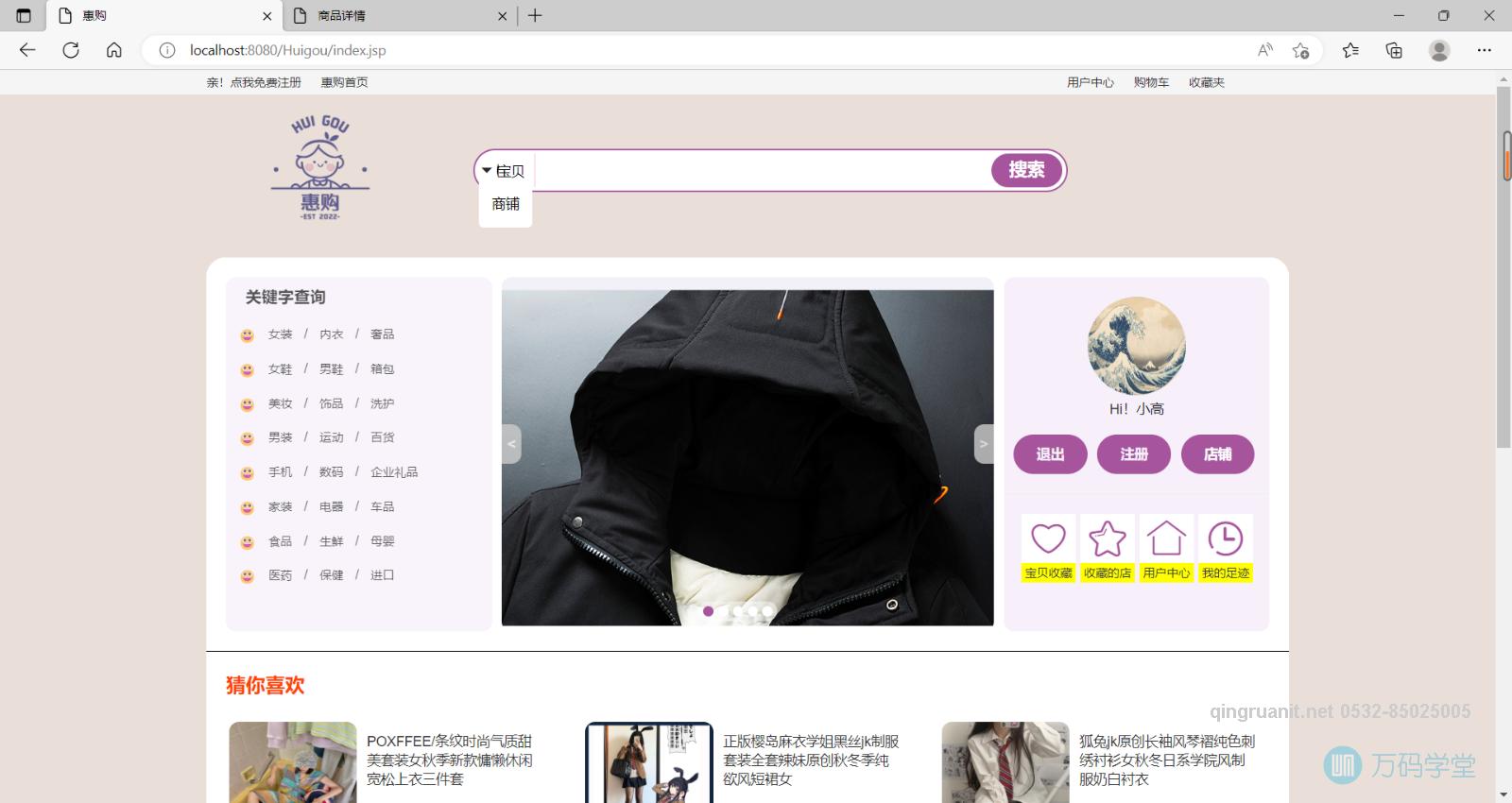
Task: Click the 亲！点我免费注册 link
Action: coord(253,82)
